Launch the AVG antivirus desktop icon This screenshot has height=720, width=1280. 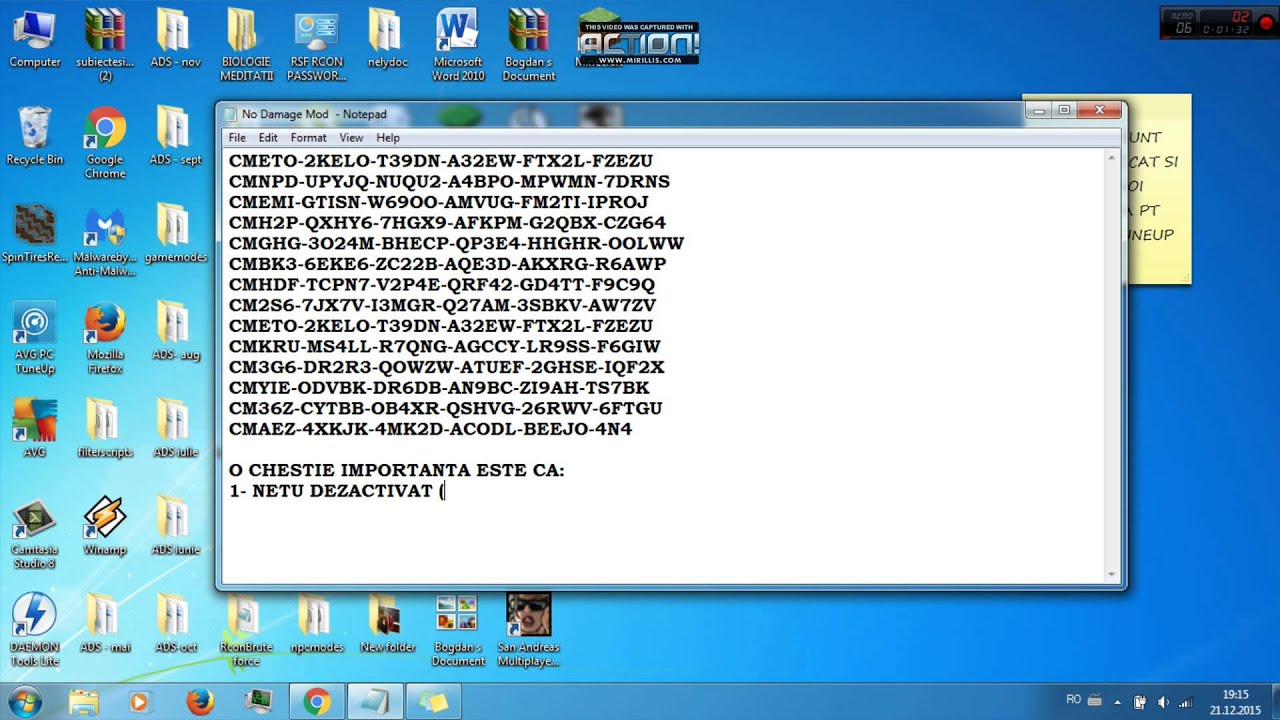tap(34, 429)
